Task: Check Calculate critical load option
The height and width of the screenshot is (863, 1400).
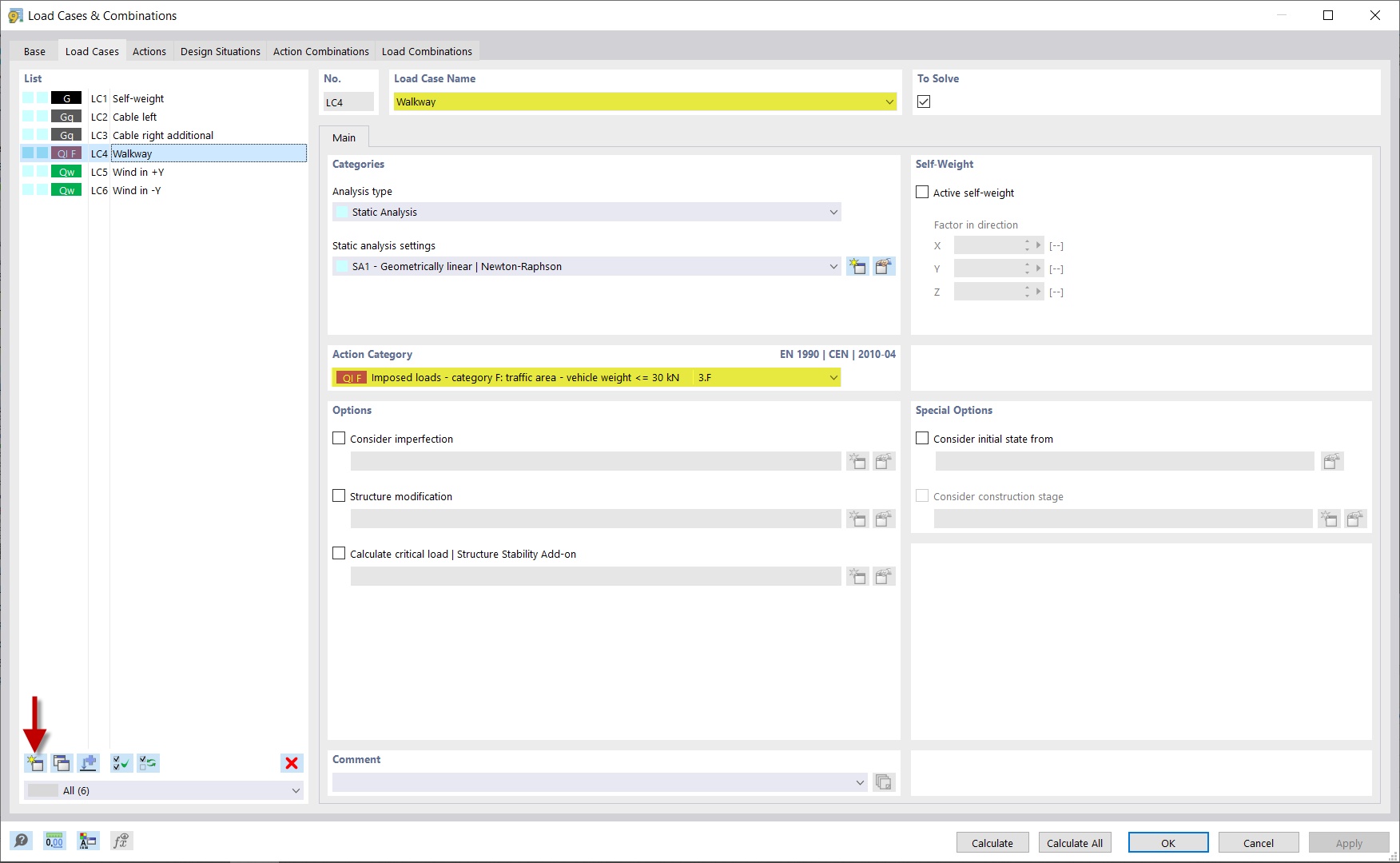Action: coord(339,554)
